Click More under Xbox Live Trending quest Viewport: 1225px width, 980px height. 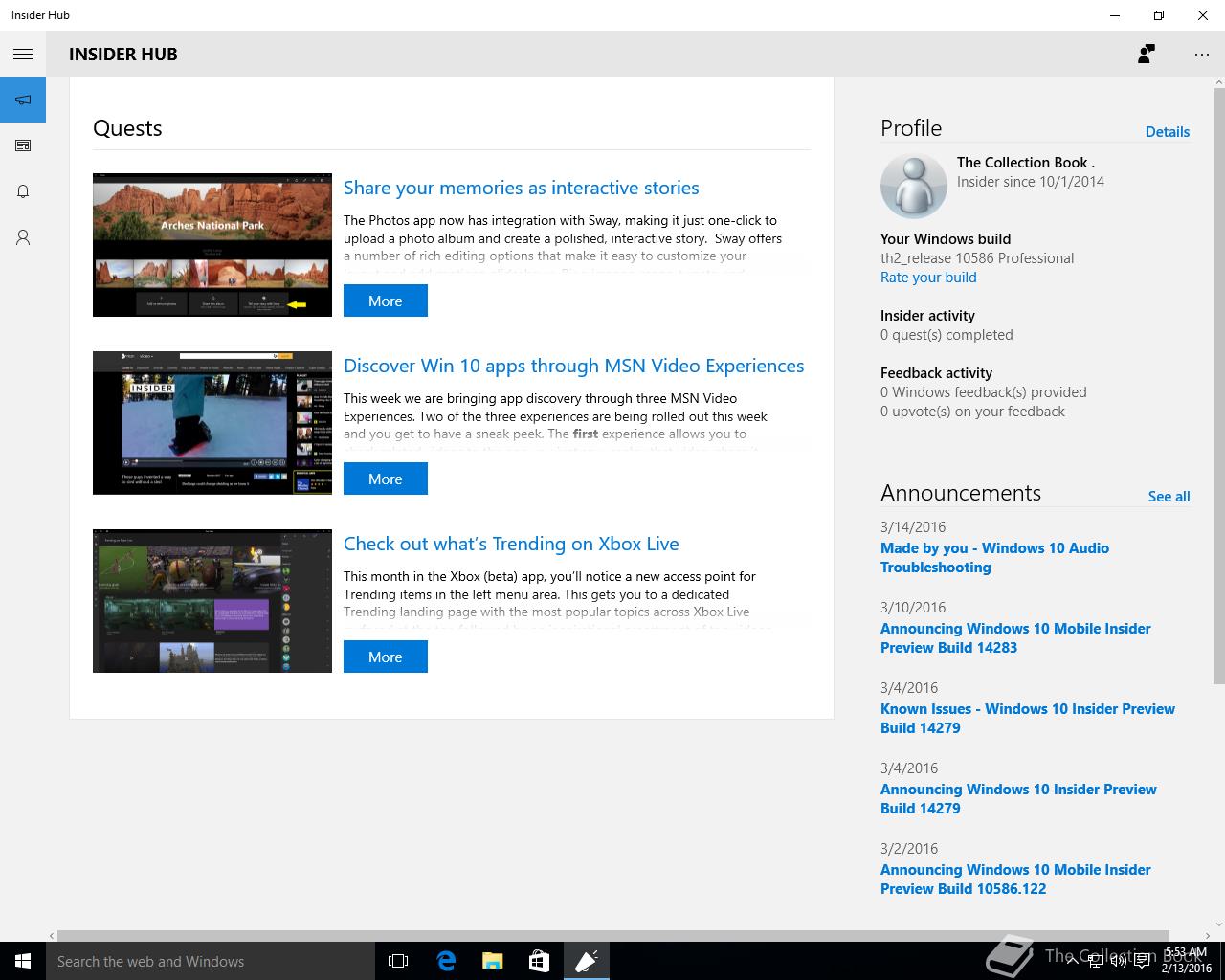pyautogui.click(x=386, y=657)
